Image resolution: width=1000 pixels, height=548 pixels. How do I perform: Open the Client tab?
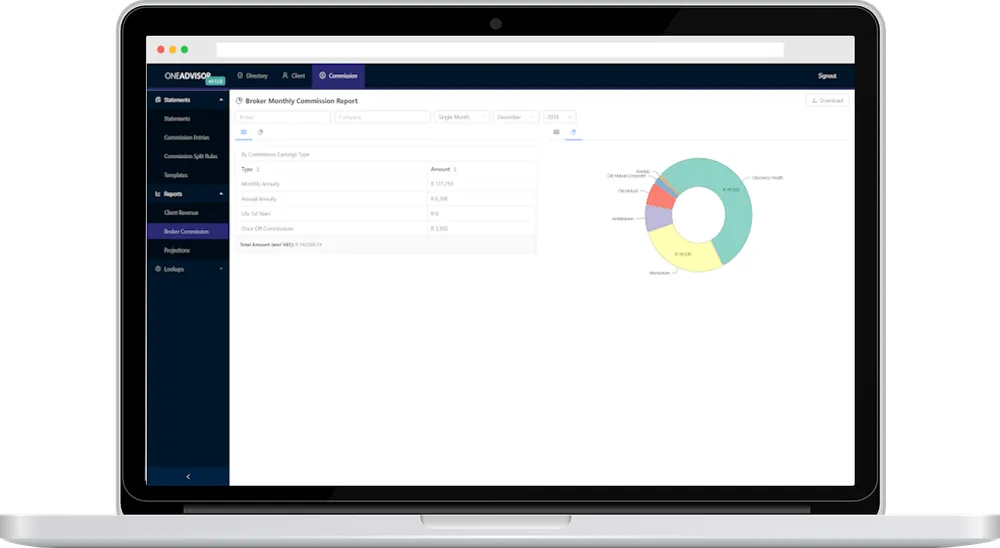point(293,76)
